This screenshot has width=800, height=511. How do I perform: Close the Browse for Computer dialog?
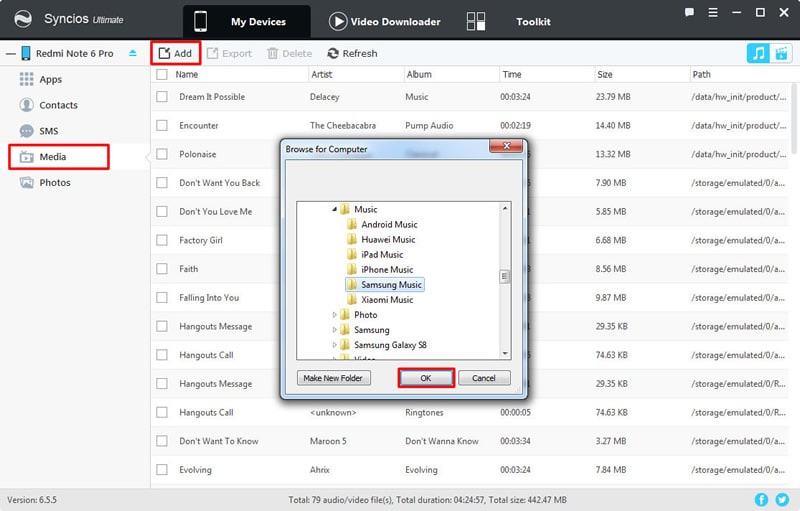pyautogui.click(x=506, y=146)
